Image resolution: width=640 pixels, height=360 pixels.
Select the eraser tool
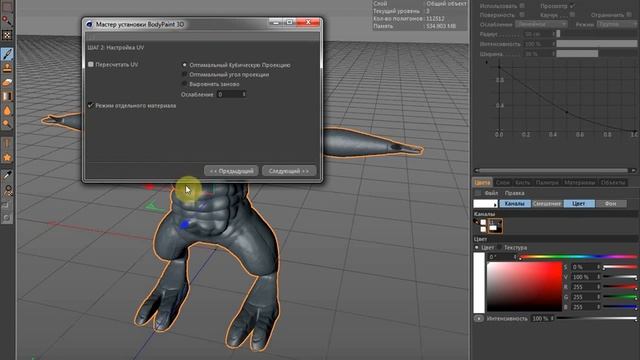pyautogui.click(x=7, y=82)
